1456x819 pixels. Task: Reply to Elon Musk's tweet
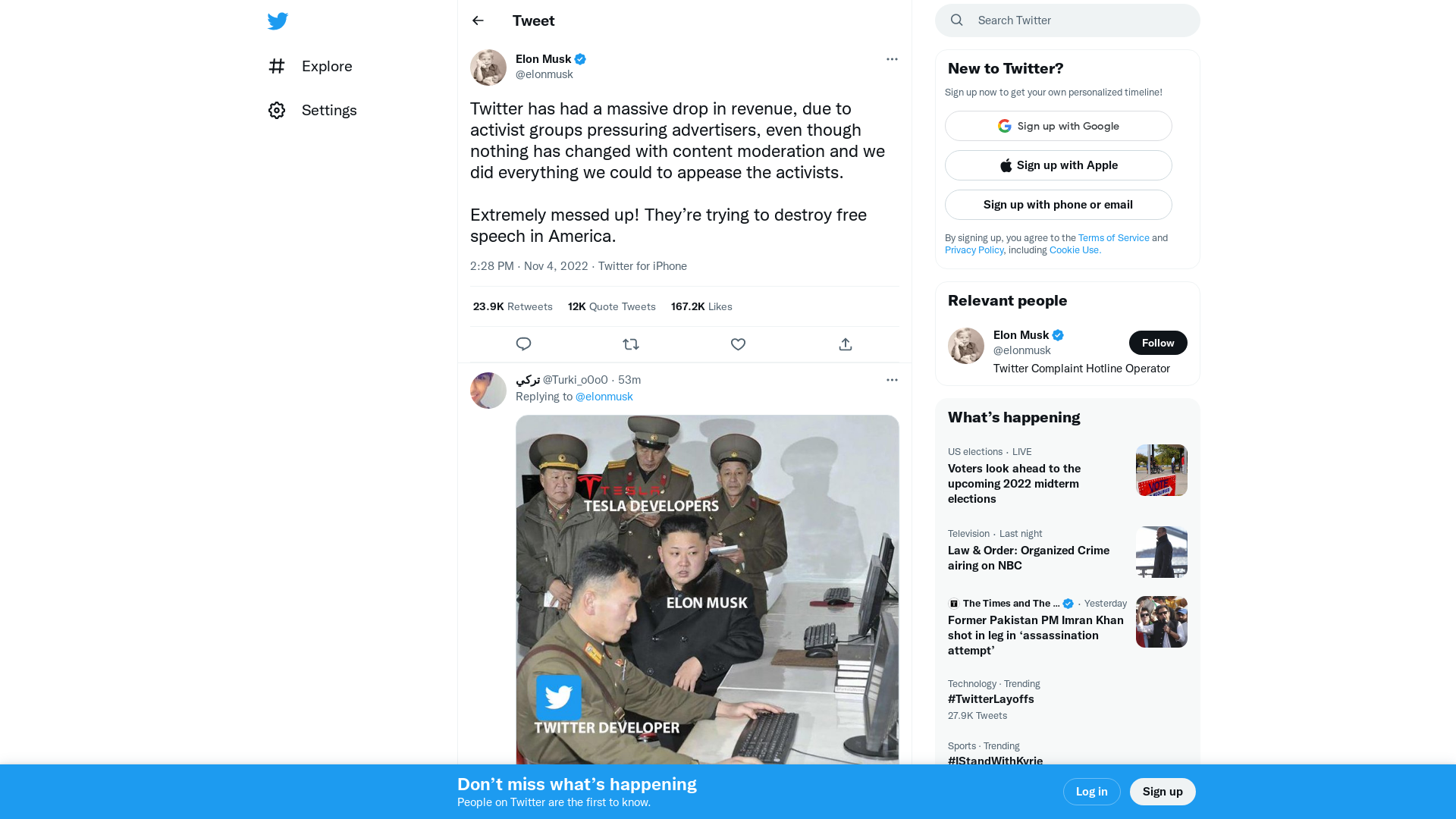523,344
